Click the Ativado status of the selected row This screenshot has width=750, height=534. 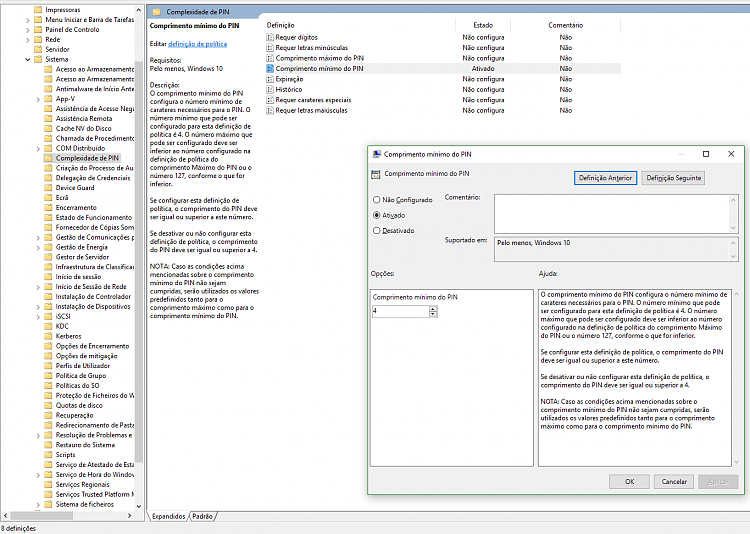pos(483,69)
